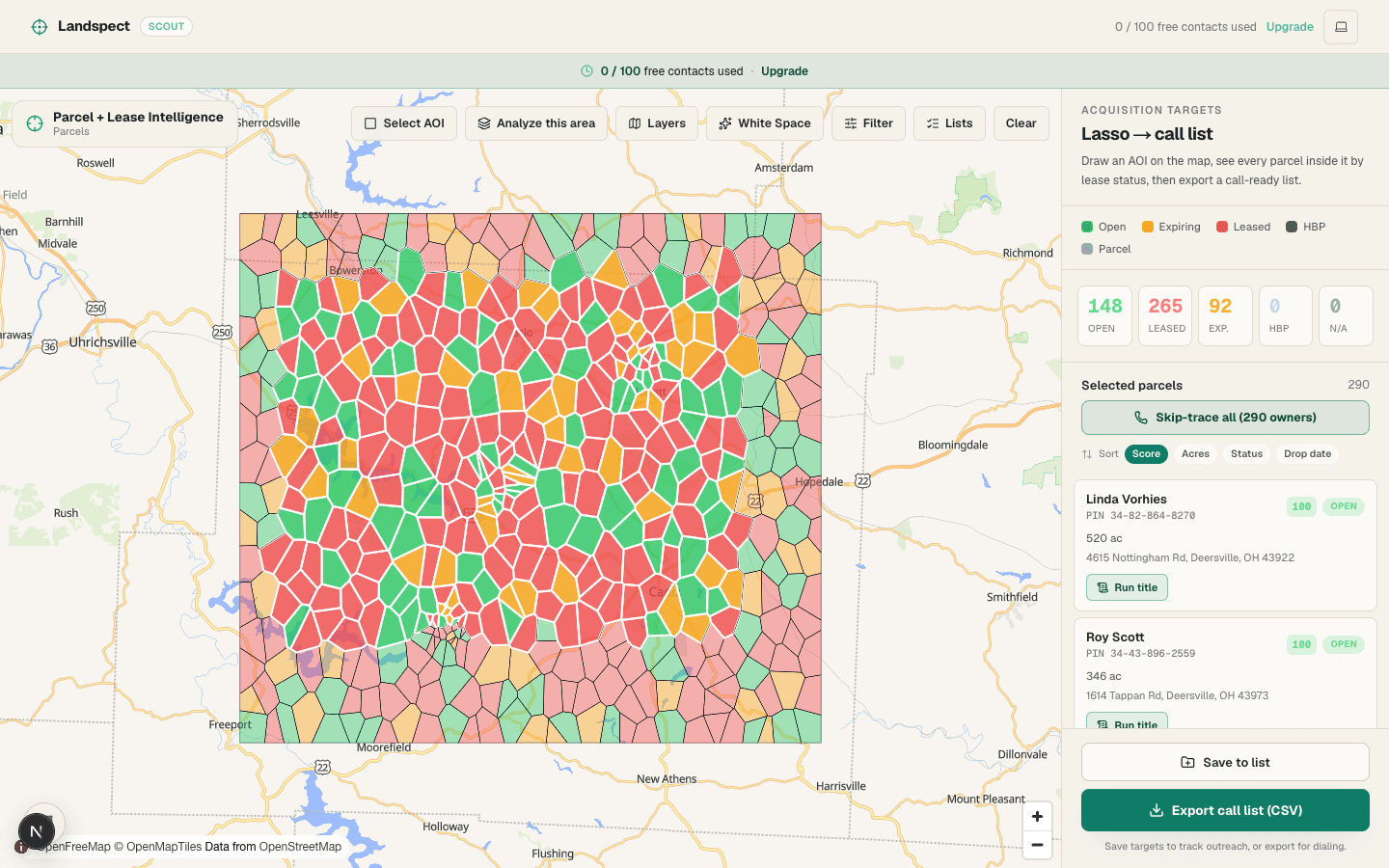The width and height of the screenshot is (1389, 868).
Task: Click the Analyze this area button
Action: click(536, 123)
